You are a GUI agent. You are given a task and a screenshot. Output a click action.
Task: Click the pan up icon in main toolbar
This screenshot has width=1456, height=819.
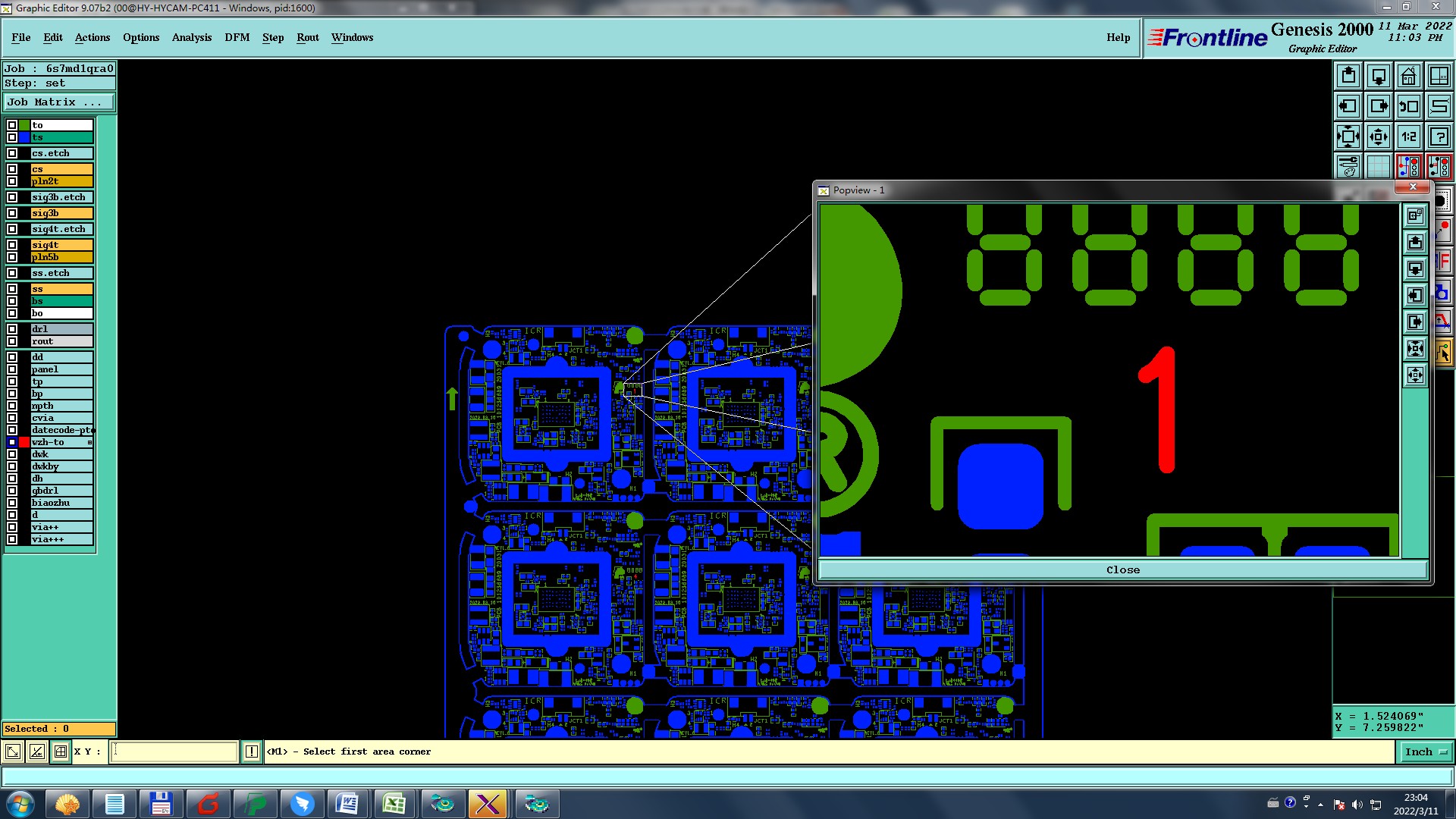click(1348, 76)
